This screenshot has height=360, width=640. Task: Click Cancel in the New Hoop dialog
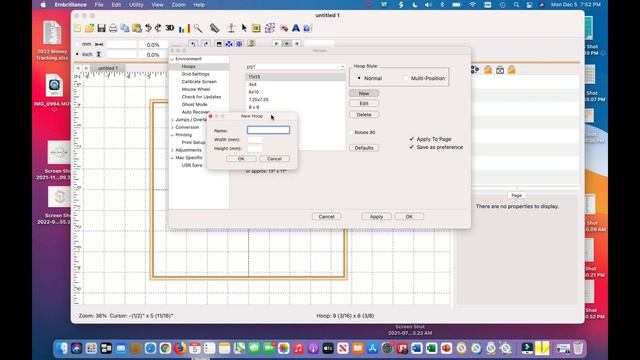(274, 158)
